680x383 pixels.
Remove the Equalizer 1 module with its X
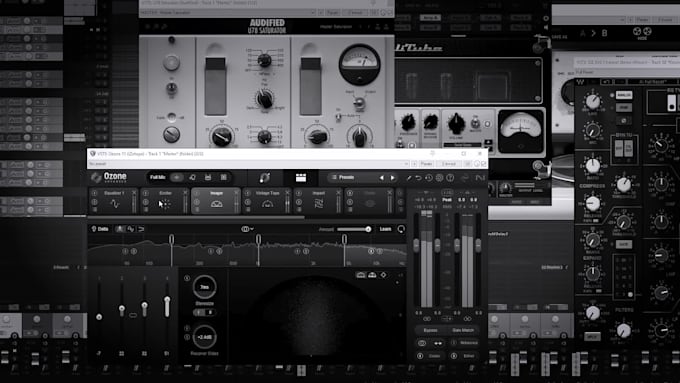[x=134, y=193]
